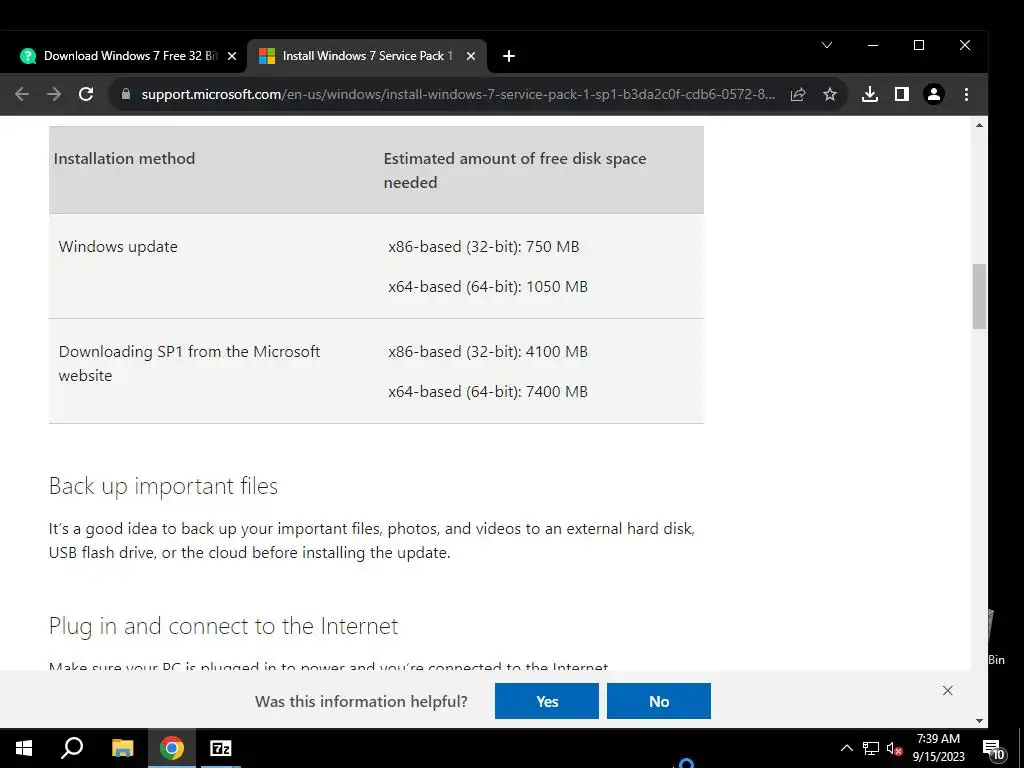Open the Chrome downloads icon

pyautogui.click(x=870, y=94)
